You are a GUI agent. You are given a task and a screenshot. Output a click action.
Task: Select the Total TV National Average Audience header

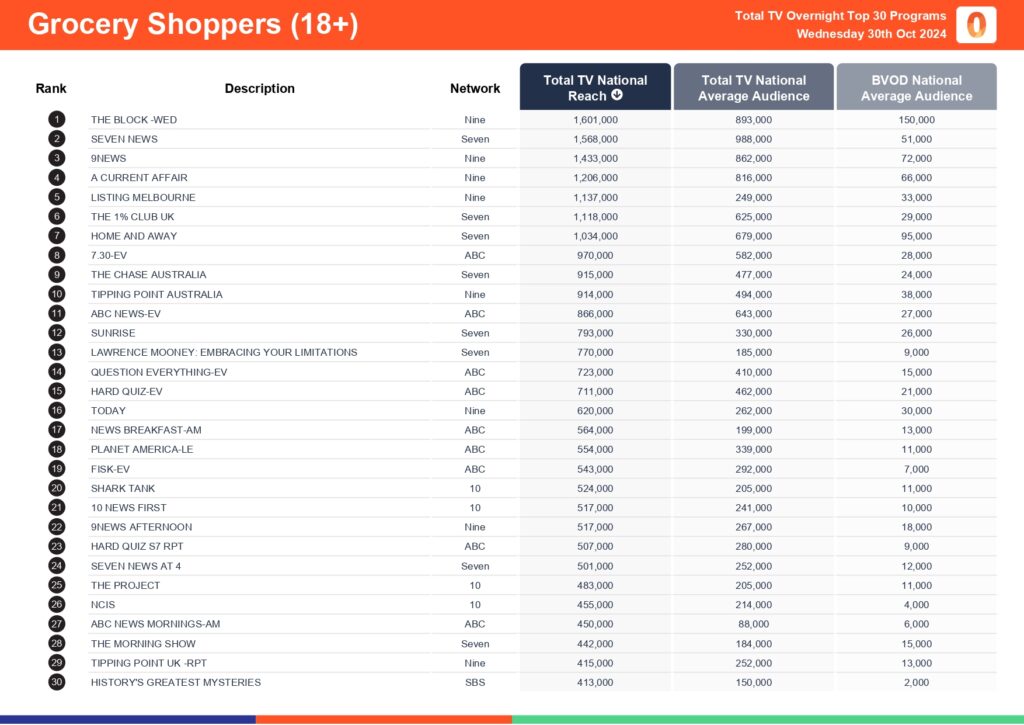click(x=753, y=87)
